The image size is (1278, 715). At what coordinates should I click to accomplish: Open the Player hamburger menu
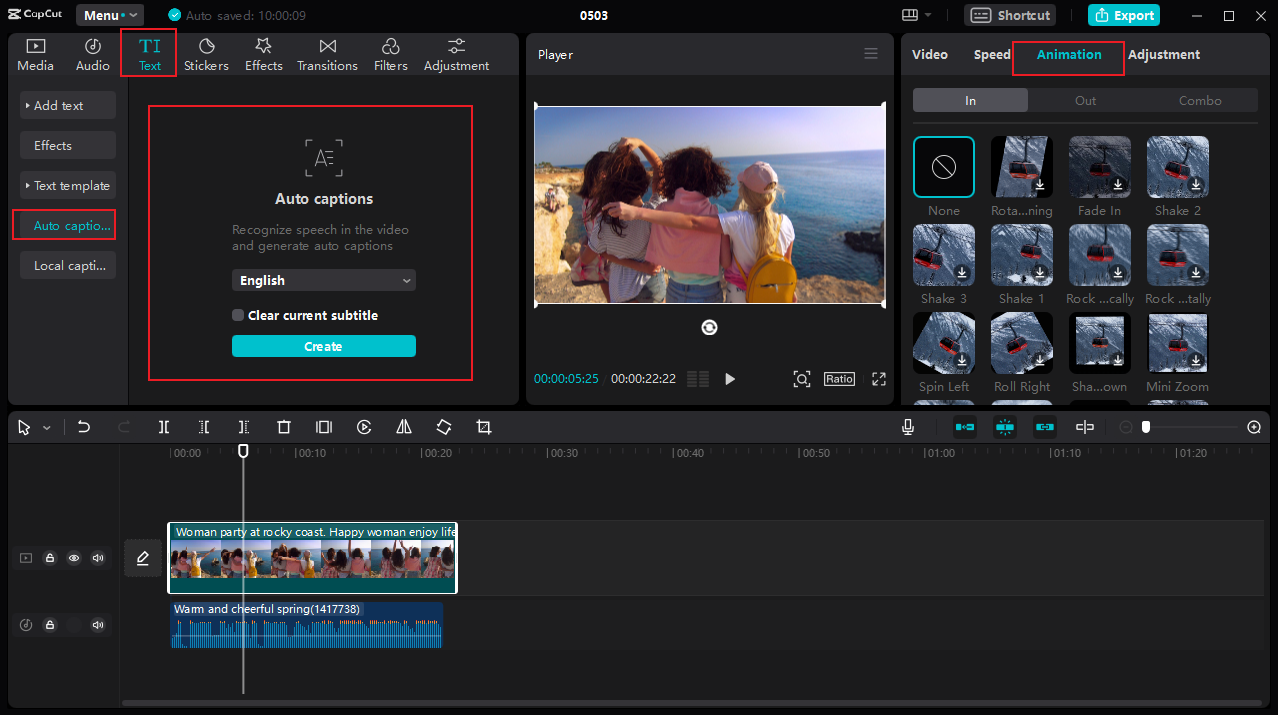871,54
